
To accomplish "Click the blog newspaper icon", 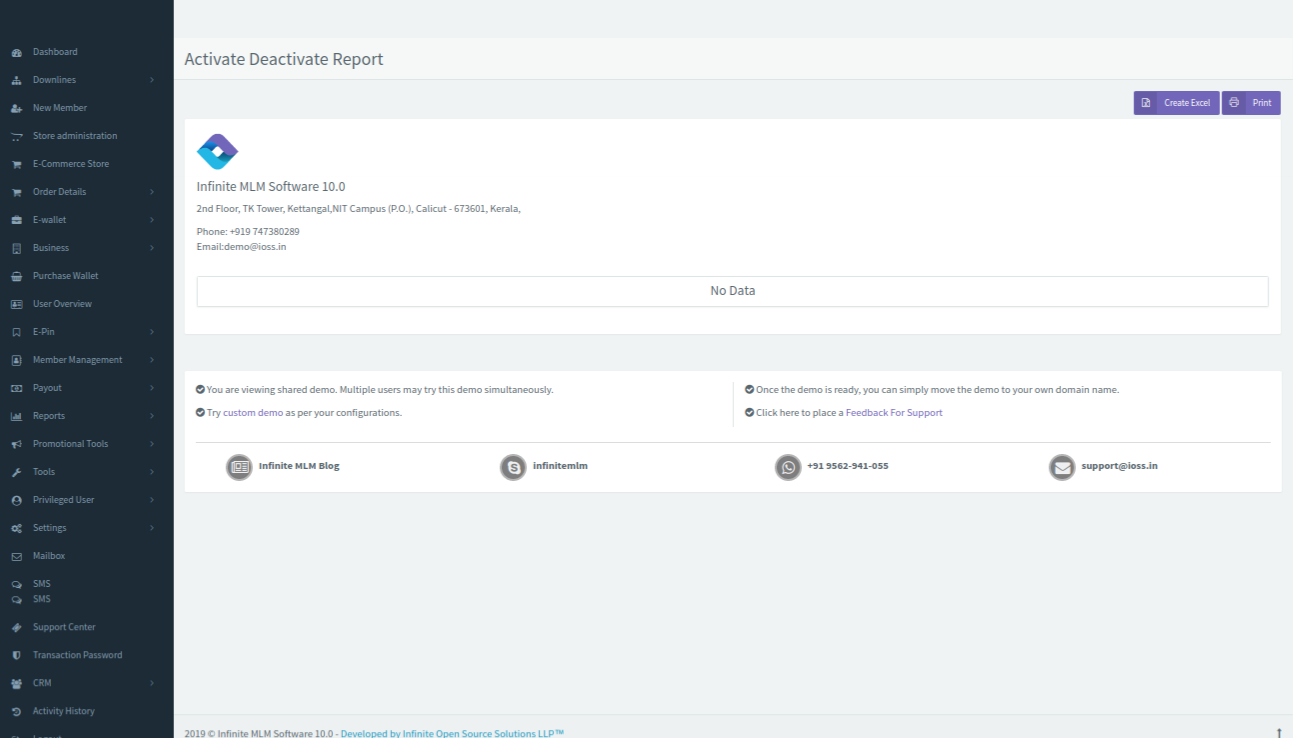I will tap(239, 467).
